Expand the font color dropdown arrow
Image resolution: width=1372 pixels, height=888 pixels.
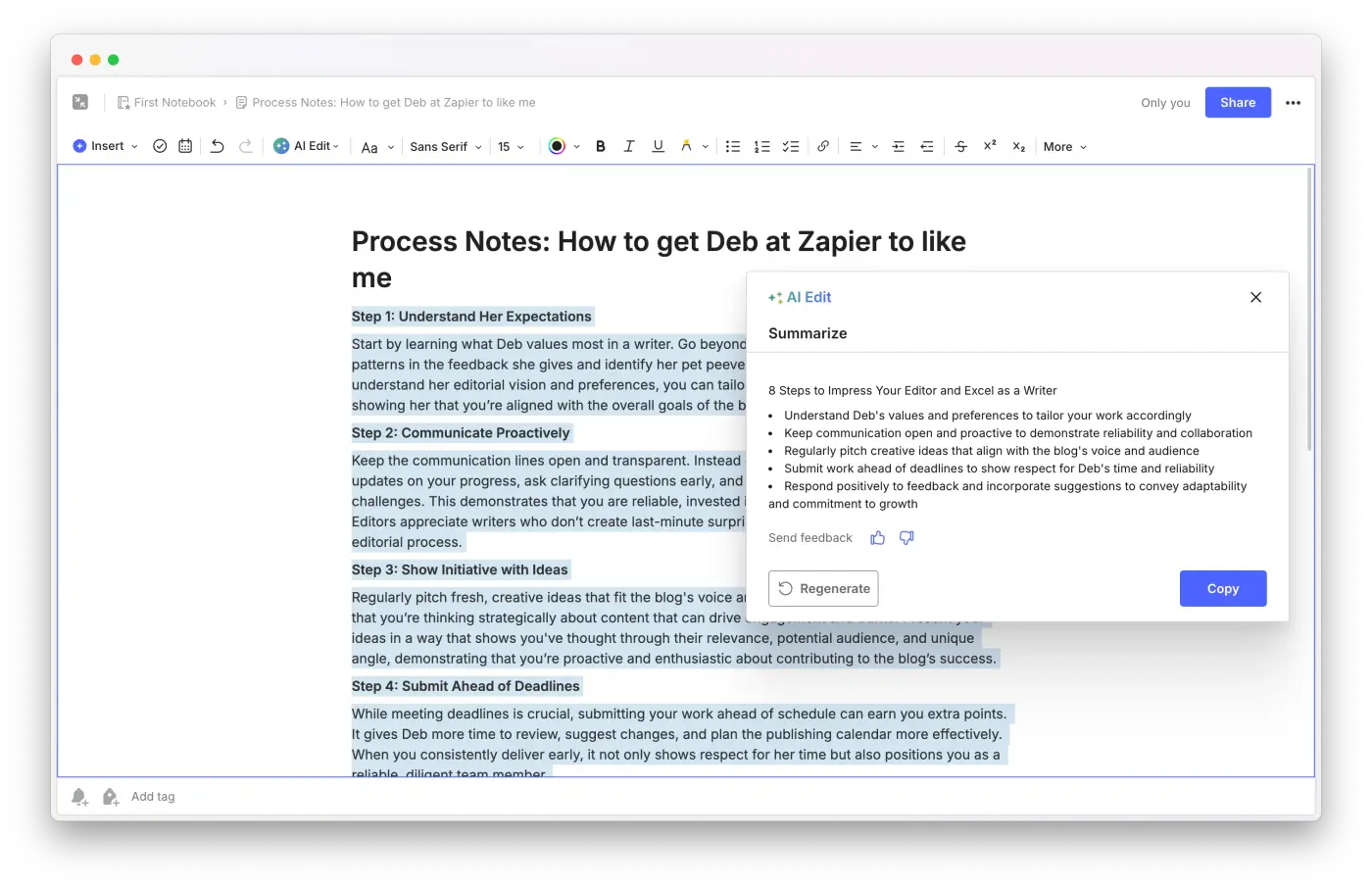click(576, 147)
